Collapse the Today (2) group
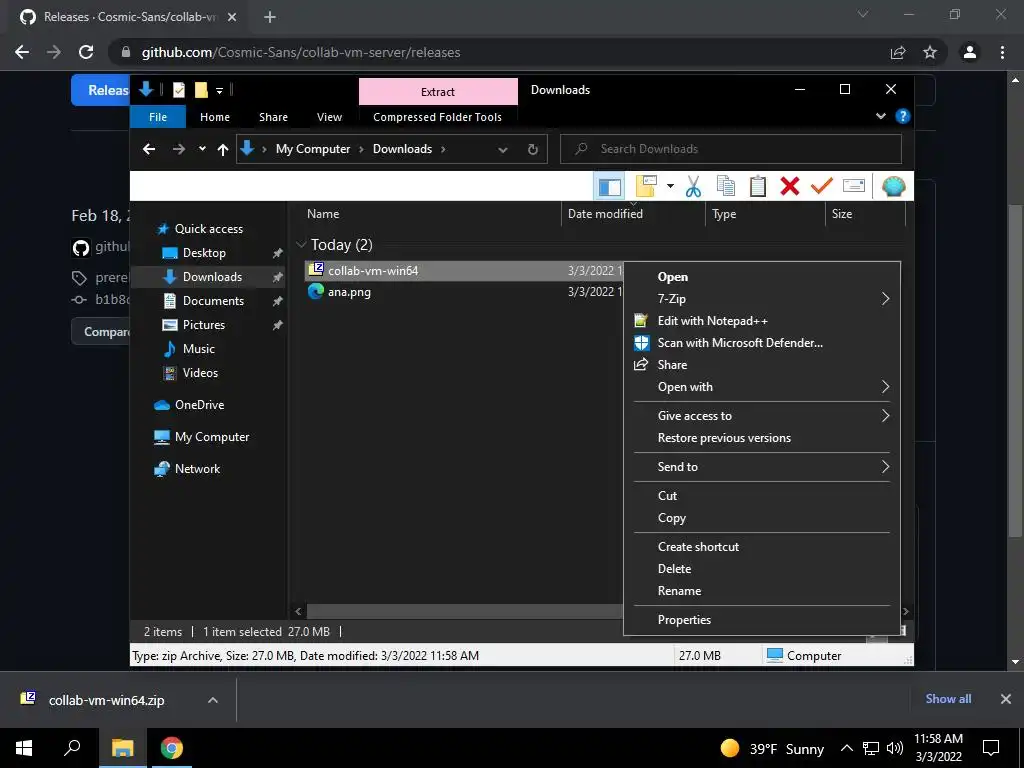This screenshot has width=1024, height=768. [301, 244]
